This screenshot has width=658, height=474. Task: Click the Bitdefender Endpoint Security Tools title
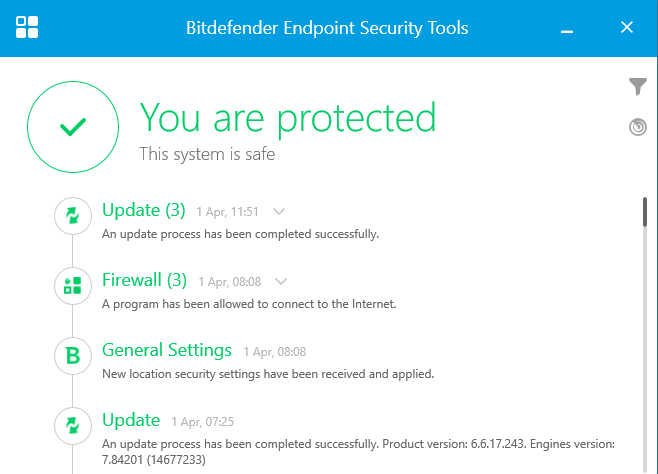(x=327, y=28)
